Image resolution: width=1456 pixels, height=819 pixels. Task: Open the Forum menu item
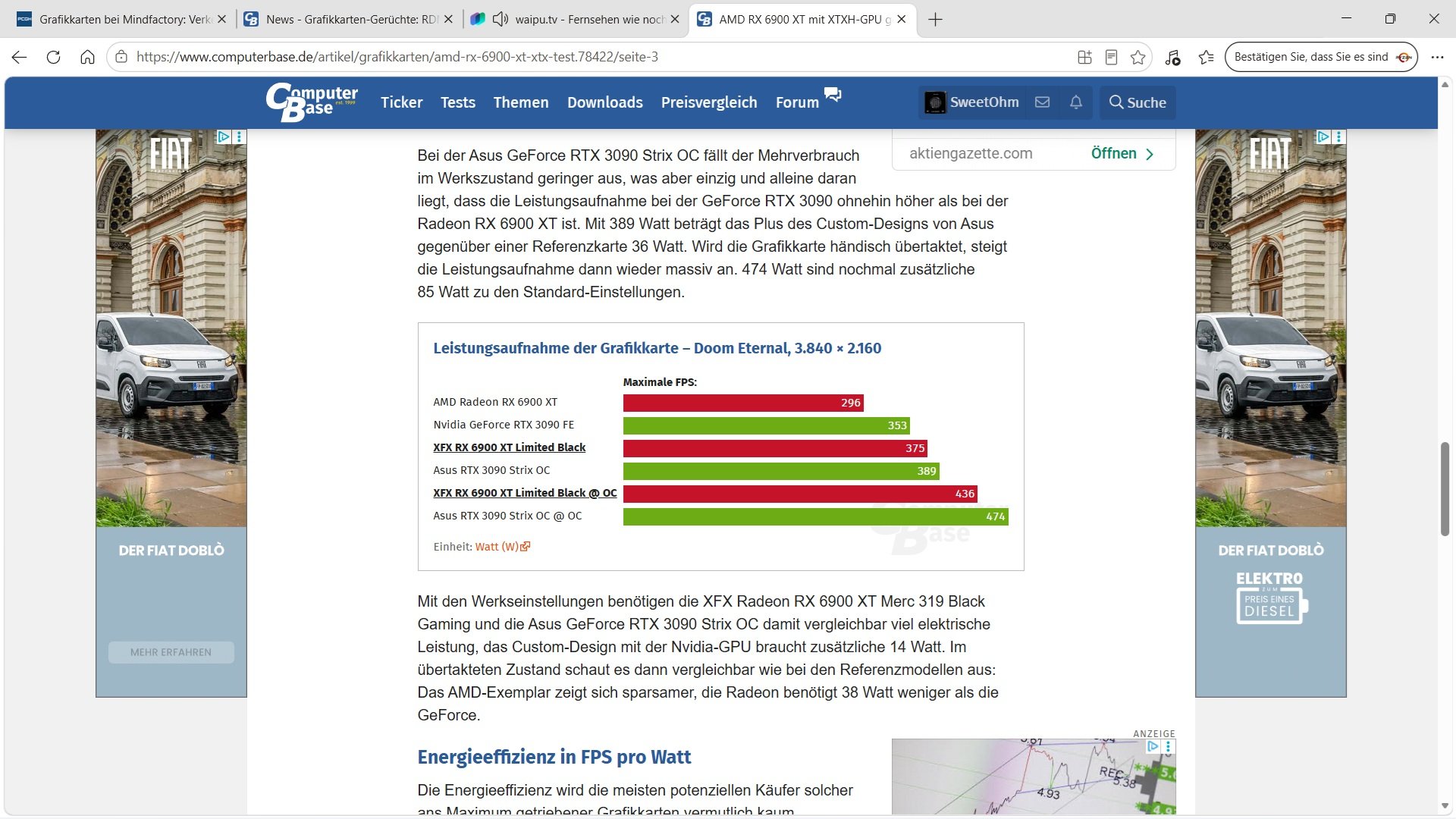tap(797, 102)
